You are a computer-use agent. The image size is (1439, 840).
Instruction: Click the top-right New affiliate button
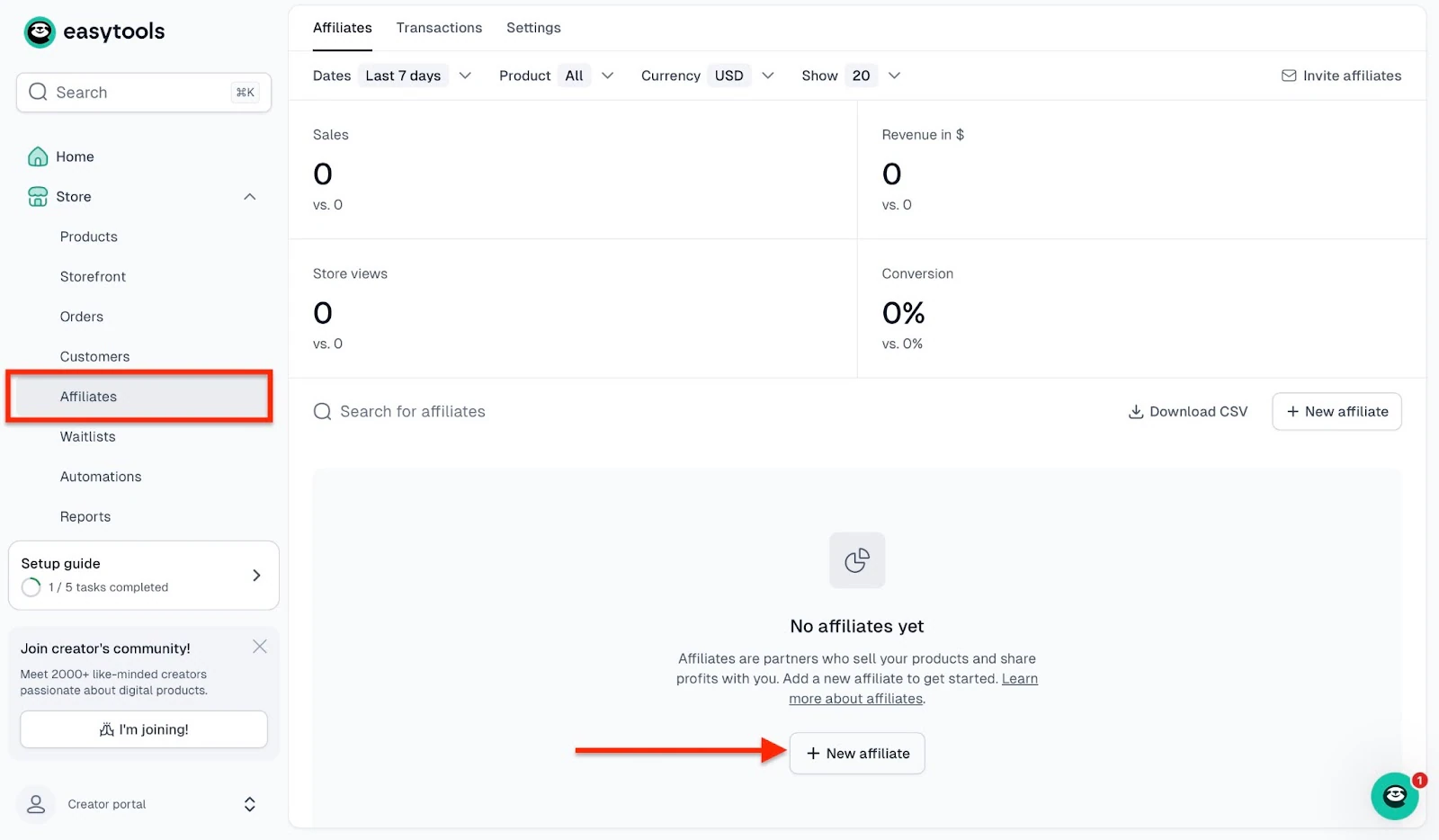[x=1336, y=411]
